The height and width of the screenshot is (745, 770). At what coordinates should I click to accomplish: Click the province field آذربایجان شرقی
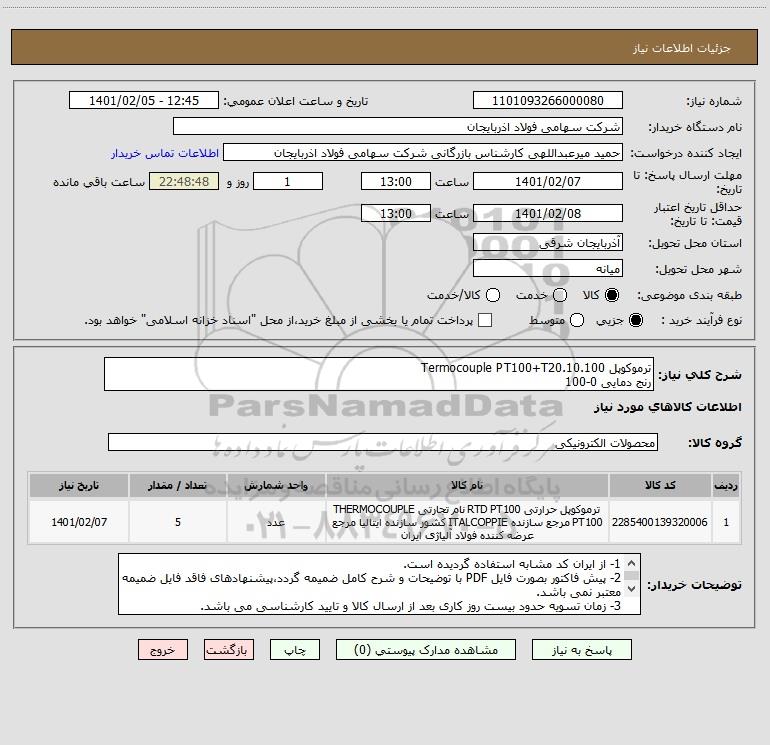(x=548, y=243)
